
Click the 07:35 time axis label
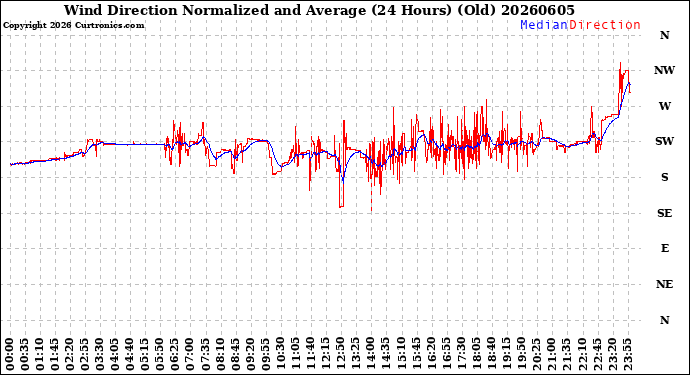(205, 354)
